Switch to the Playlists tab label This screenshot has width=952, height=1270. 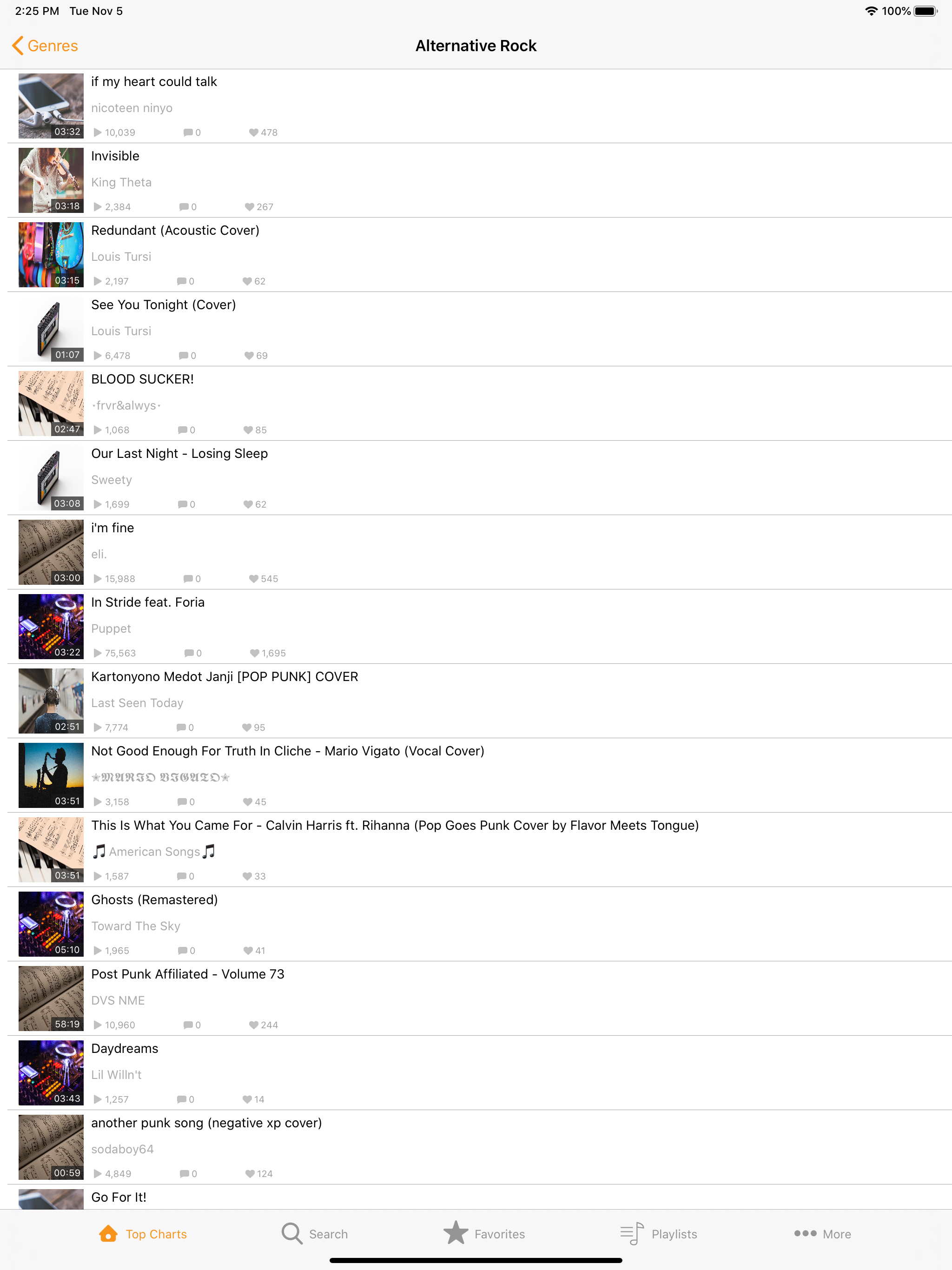coord(674,1234)
